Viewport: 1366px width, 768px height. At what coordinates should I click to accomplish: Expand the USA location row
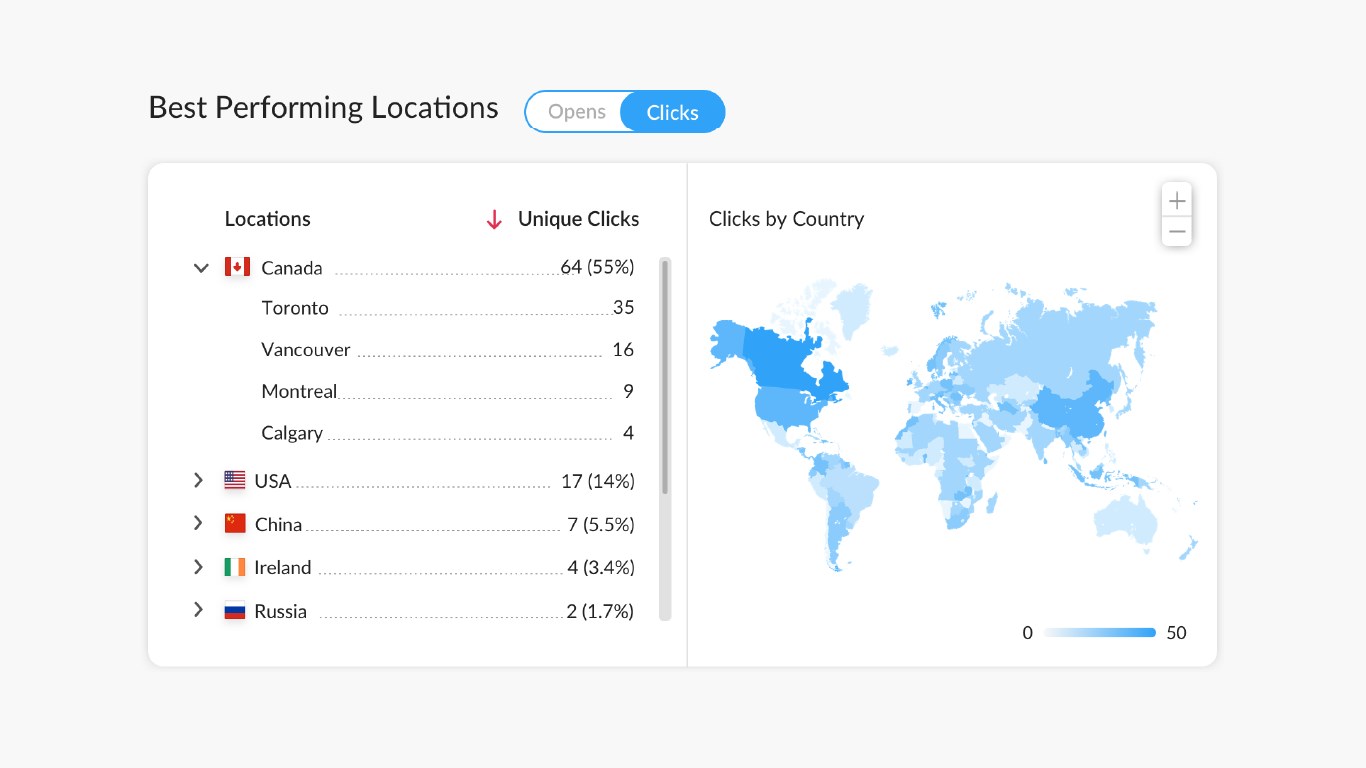tap(198, 481)
